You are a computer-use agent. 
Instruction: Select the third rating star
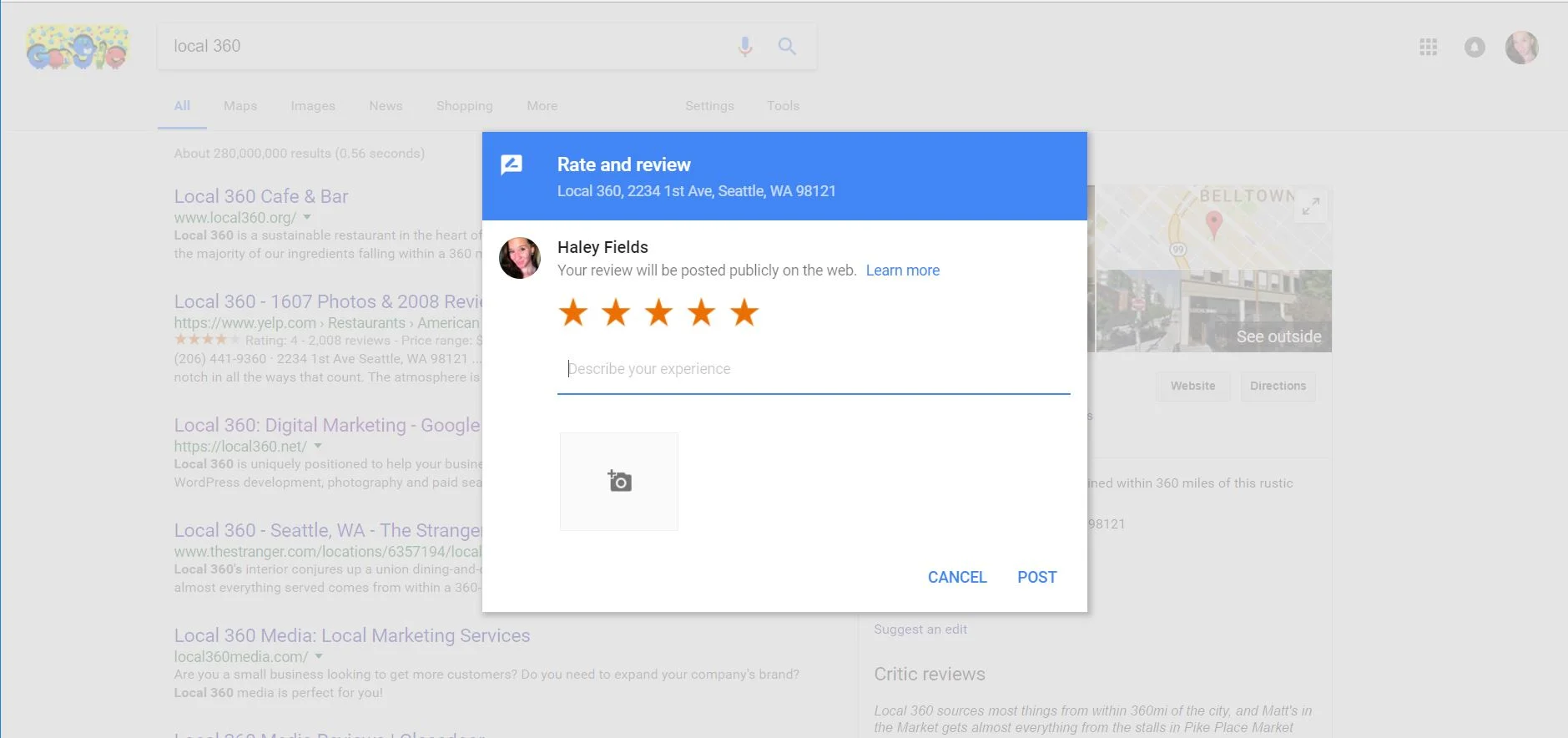point(658,313)
